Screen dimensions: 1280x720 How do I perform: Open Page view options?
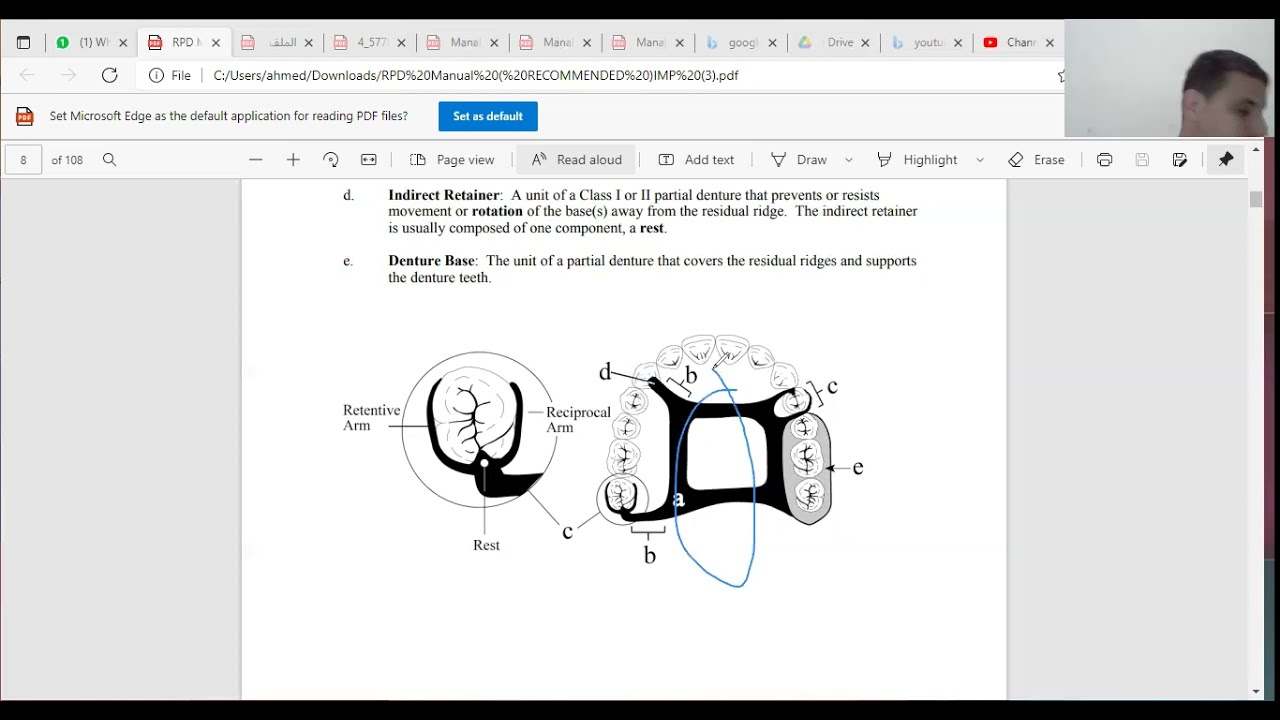tap(452, 160)
